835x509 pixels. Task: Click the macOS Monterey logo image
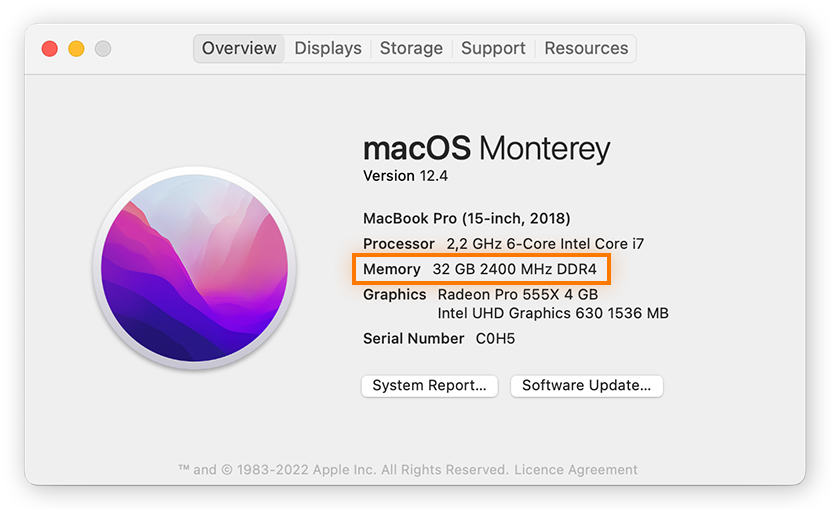point(194,268)
